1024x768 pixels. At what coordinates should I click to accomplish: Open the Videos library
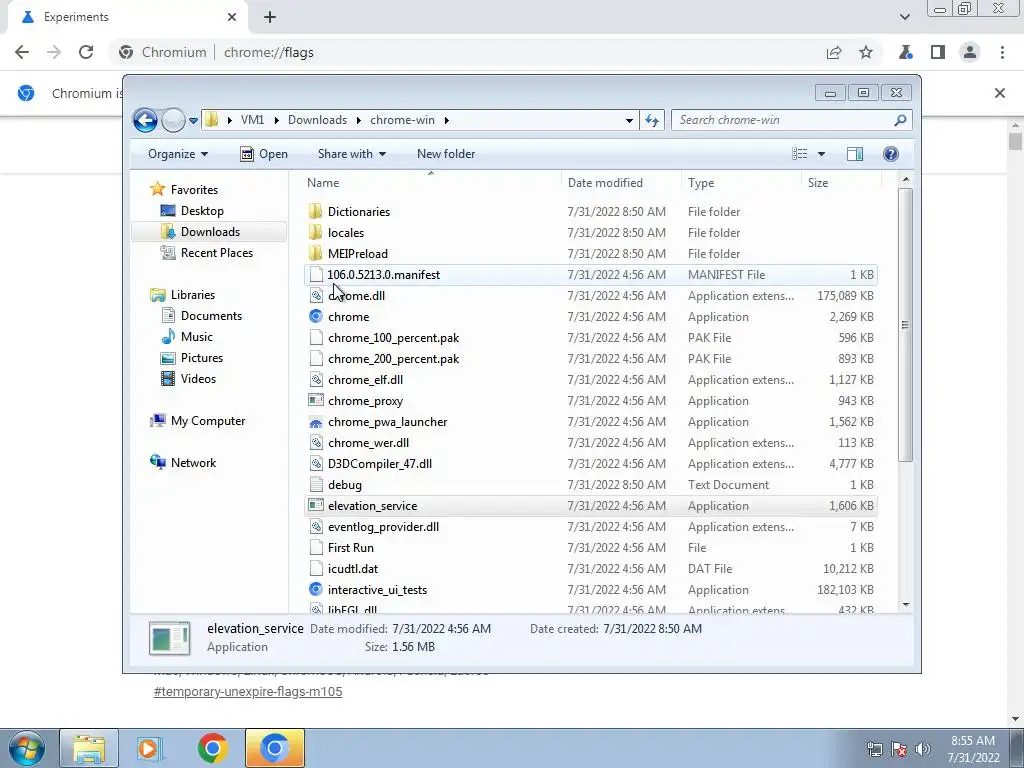click(198, 379)
